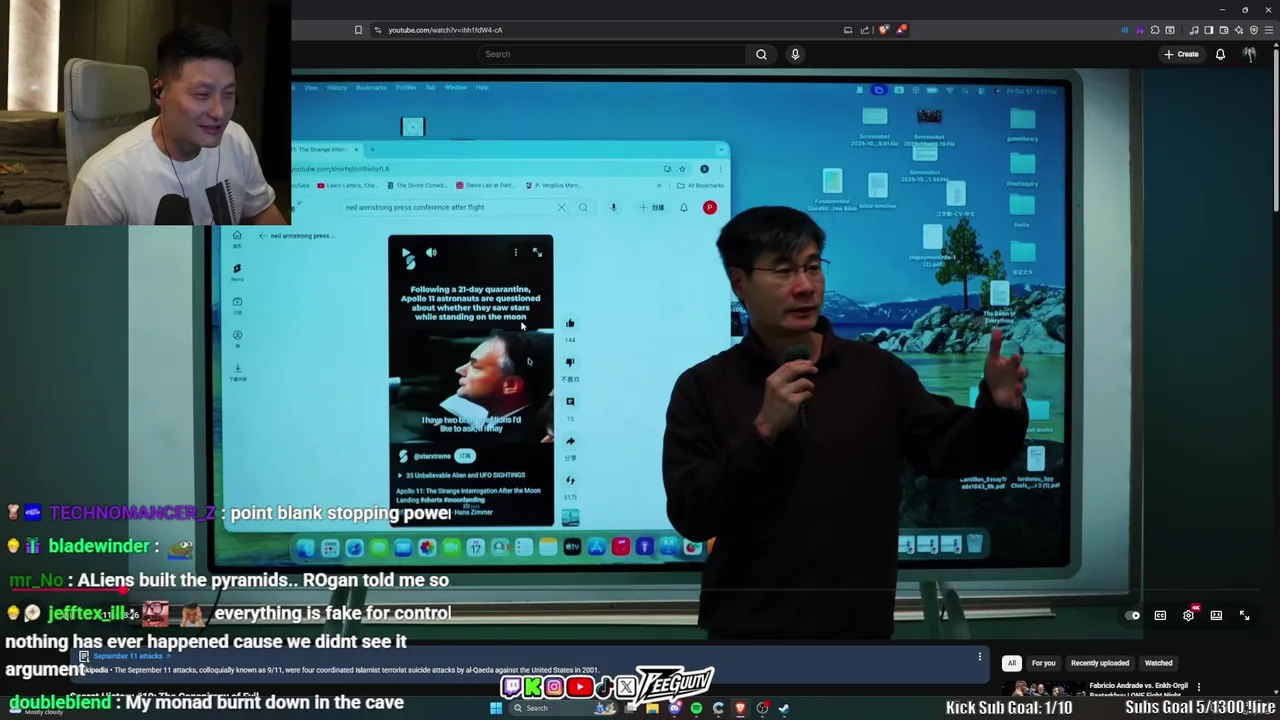Screen dimensions: 1280x720
Task: Select the For you filter chip
Action: point(1043,663)
